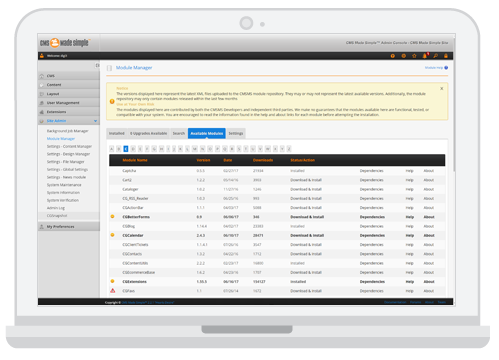Click the orange status dot on the CGCalendar row

click(112, 235)
